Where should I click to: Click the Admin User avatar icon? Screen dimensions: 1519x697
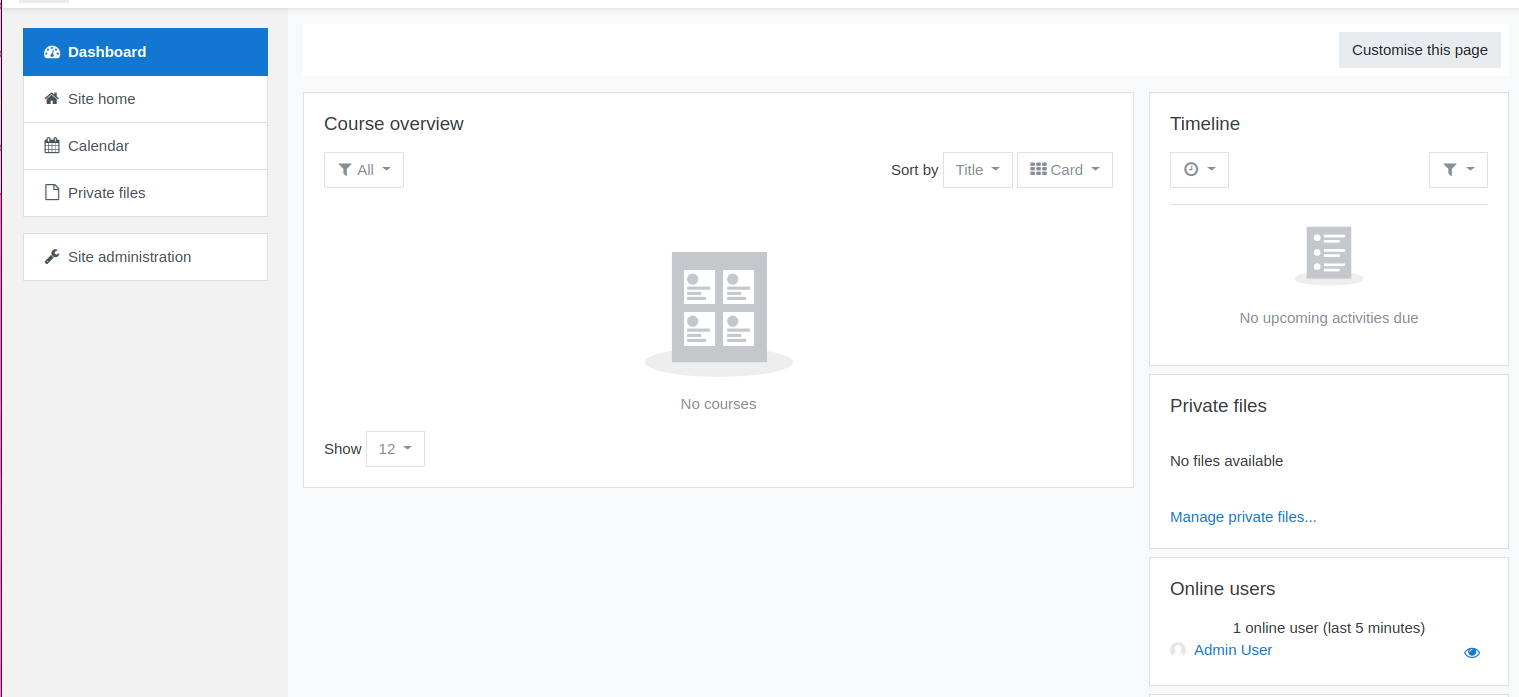point(1178,650)
